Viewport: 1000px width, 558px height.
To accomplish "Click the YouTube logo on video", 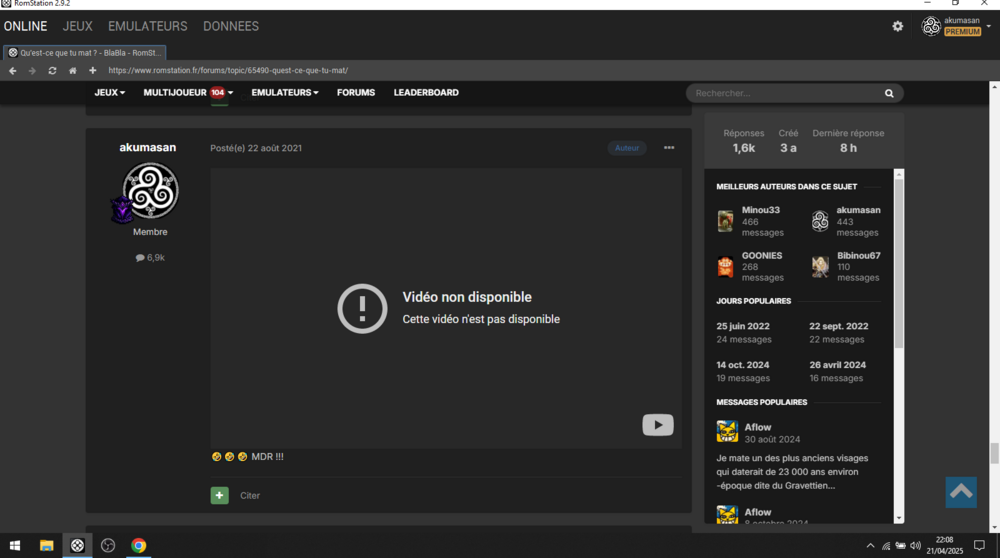I will [657, 425].
